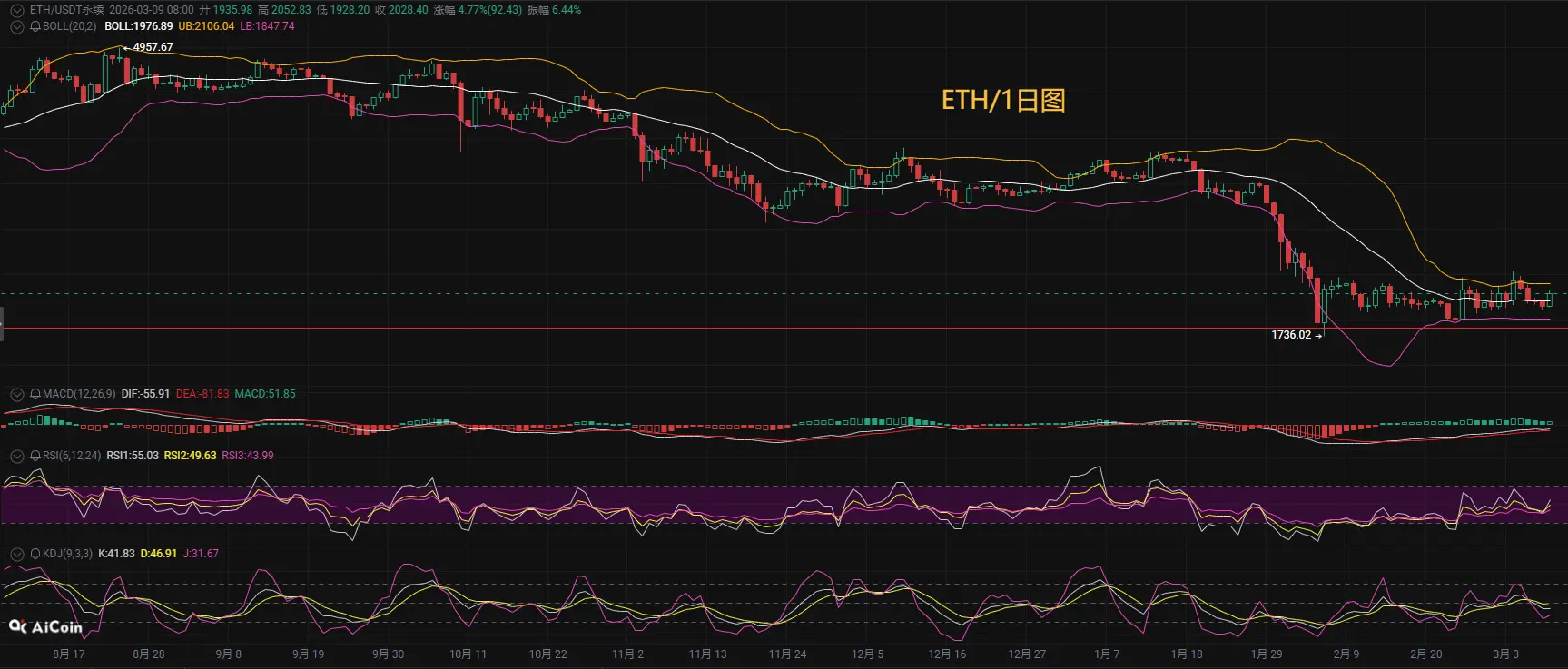Image resolution: width=1568 pixels, height=669 pixels.
Task: Click the 6.44% amplitude value
Action: tap(567, 10)
